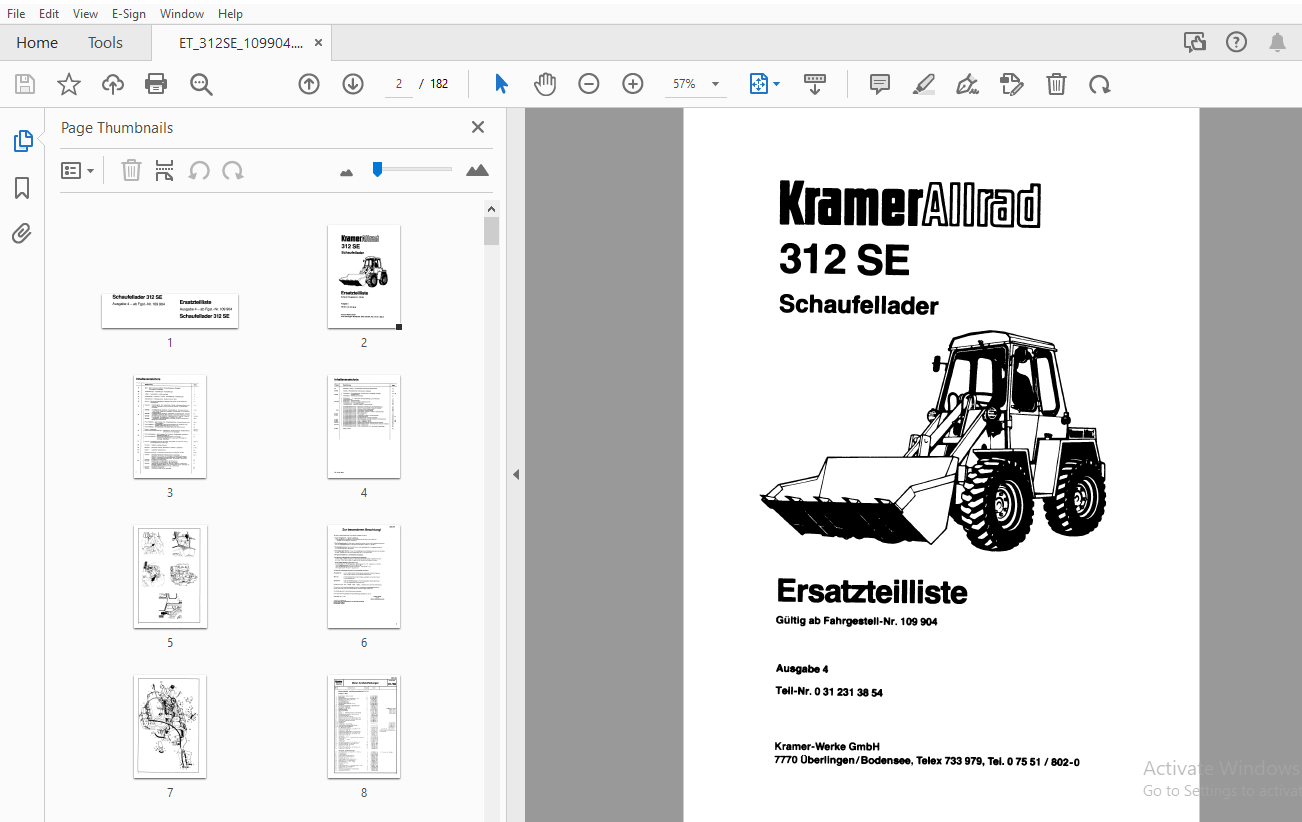Click the insert page break icon in panel
Image resolution: width=1302 pixels, height=822 pixels.
click(x=164, y=170)
